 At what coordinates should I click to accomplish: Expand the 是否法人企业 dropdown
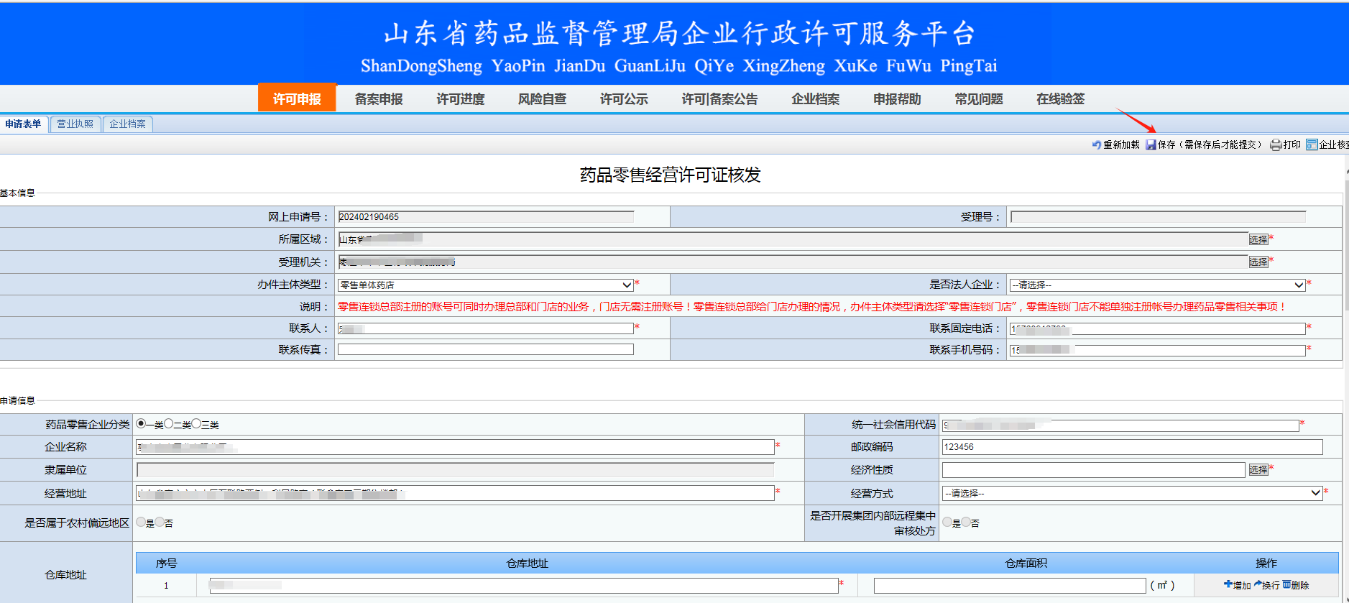pos(1157,285)
